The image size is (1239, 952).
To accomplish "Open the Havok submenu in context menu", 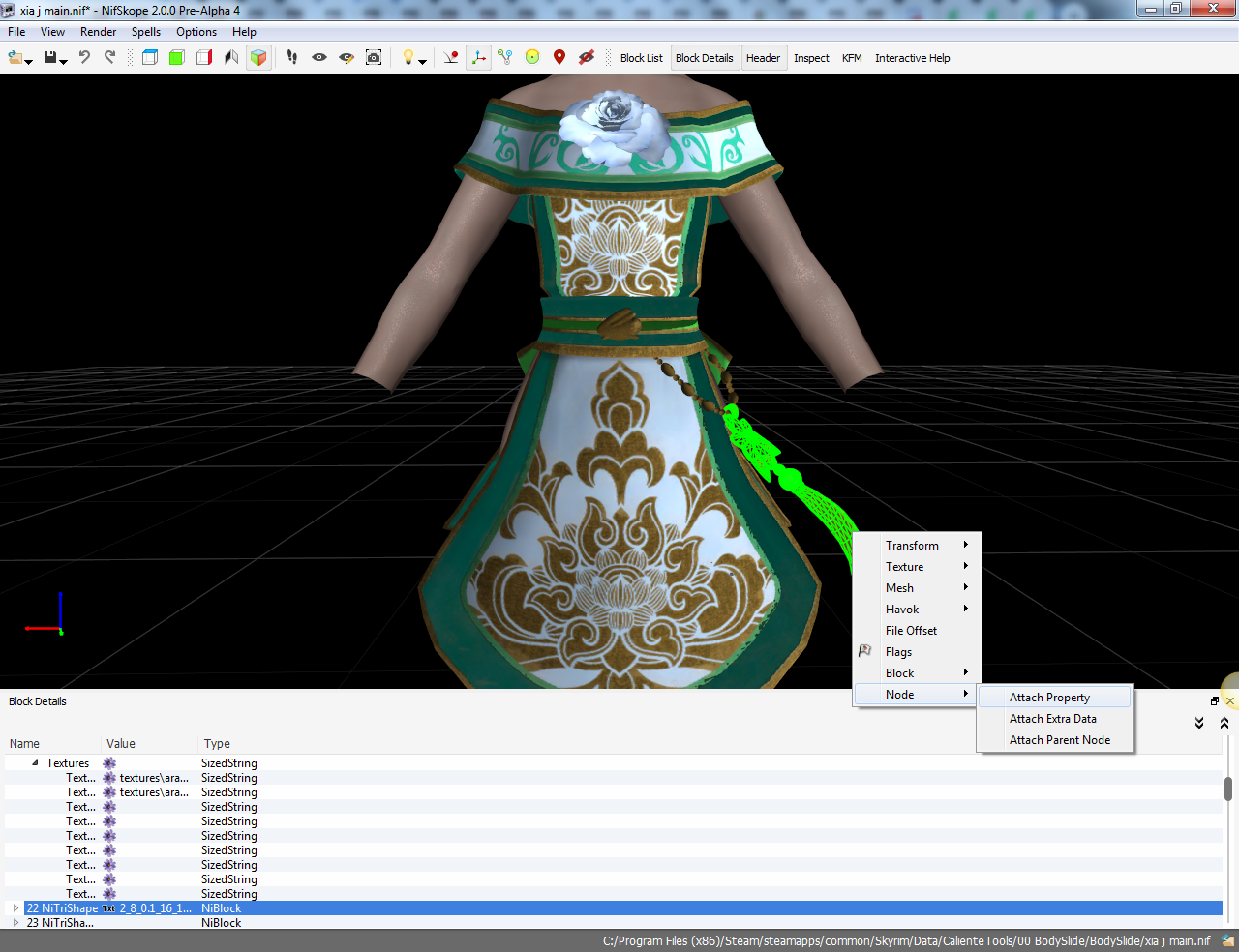I will [x=918, y=610].
